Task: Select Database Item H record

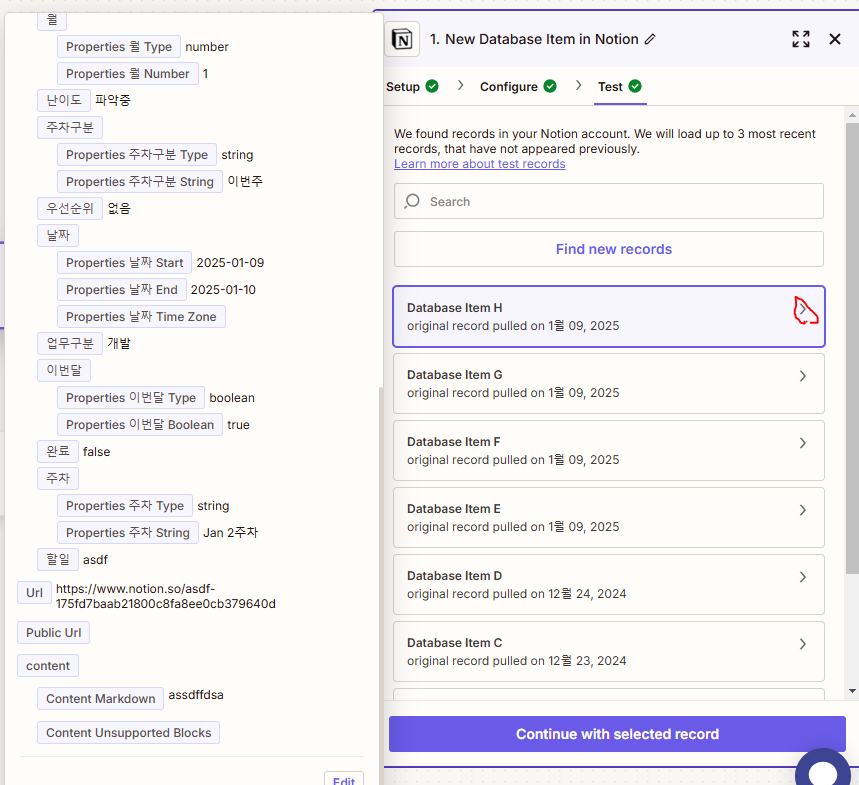Action: 609,317
